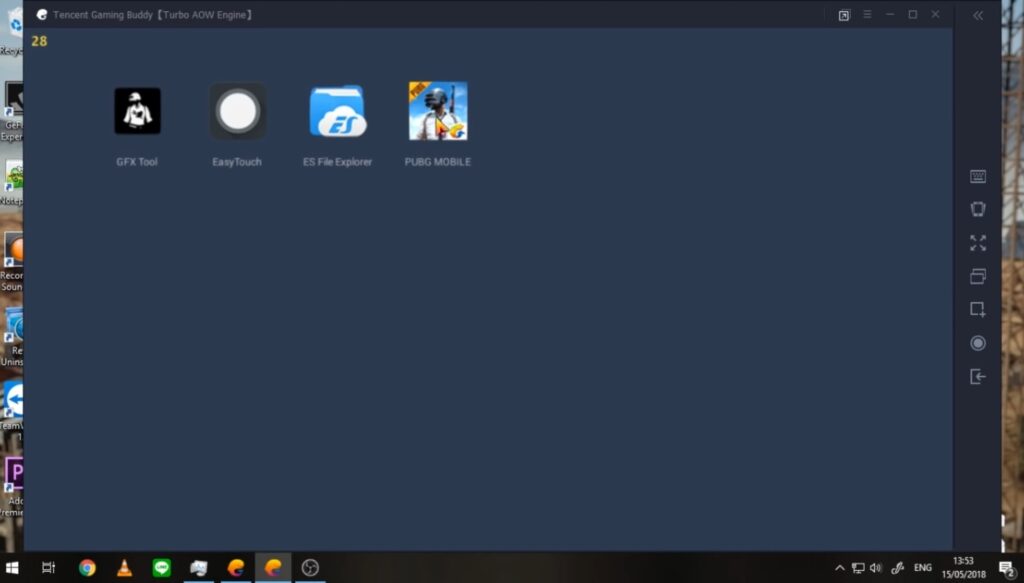
Task: Click the pop-out icon in title bar
Action: pyautogui.click(x=844, y=15)
